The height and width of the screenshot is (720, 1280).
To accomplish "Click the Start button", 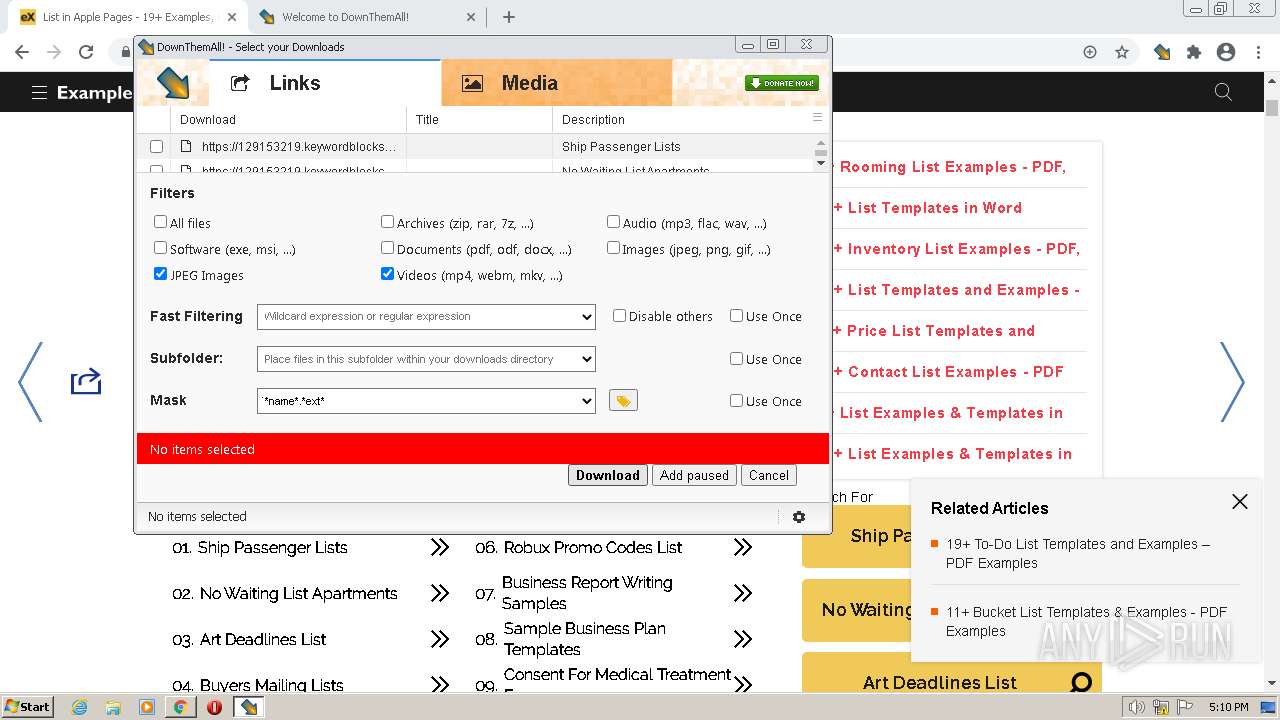I will (x=27, y=707).
